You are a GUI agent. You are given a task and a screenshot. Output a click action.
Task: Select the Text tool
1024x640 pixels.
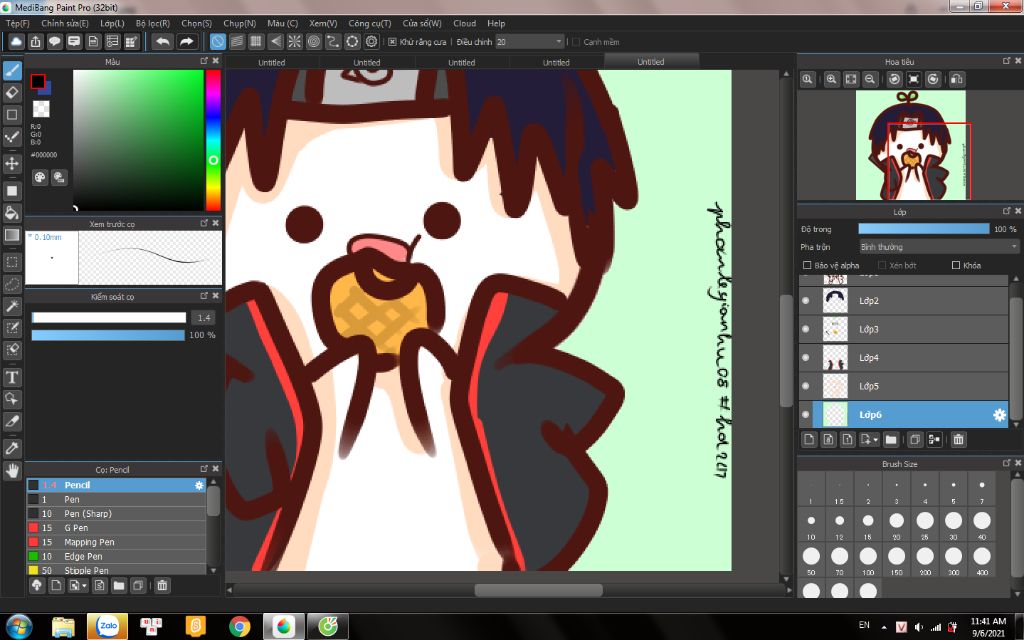[12, 377]
